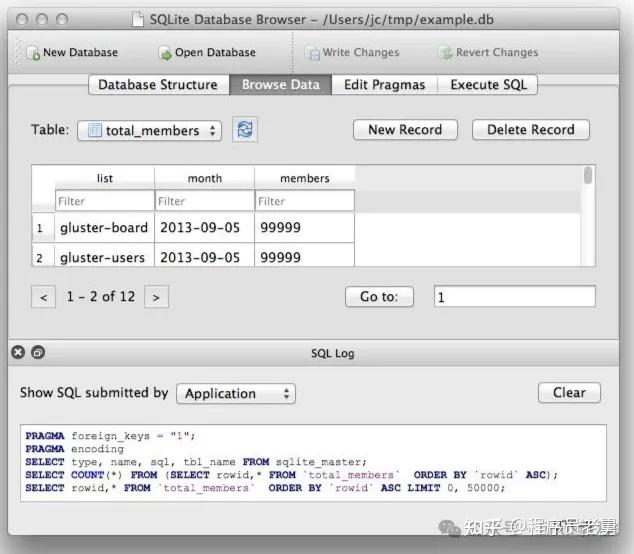Click the month column filter field
634x554 pixels.
click(x=205, y=201)
